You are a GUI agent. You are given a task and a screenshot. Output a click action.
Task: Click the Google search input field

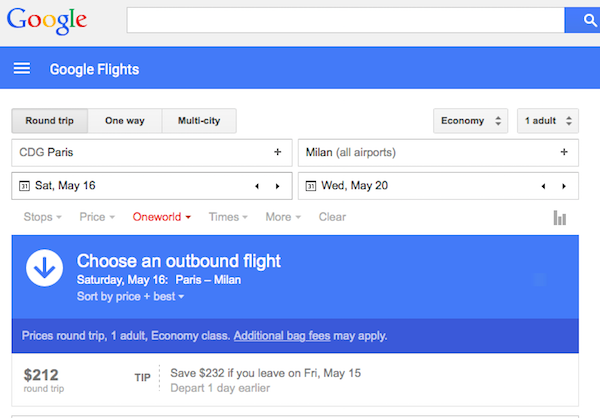click(x=345, y=19)
